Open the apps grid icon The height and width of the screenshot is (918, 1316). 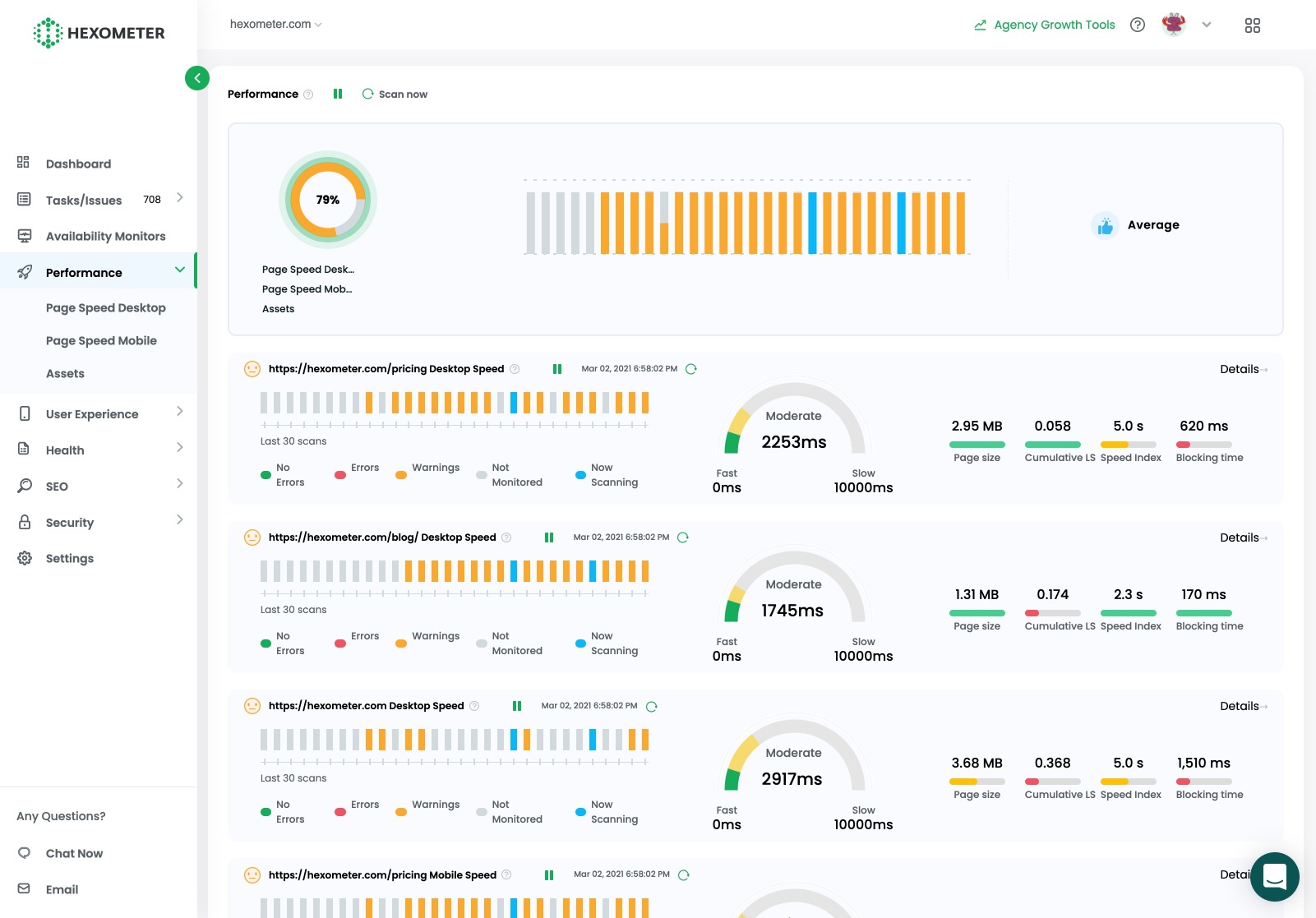(1252, 25)
